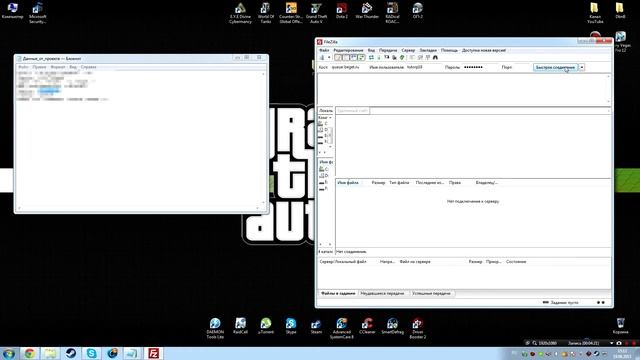This screenshot has height=360, width=640.
Task: Sort remote list by Размер column
Action: point(378,183)
